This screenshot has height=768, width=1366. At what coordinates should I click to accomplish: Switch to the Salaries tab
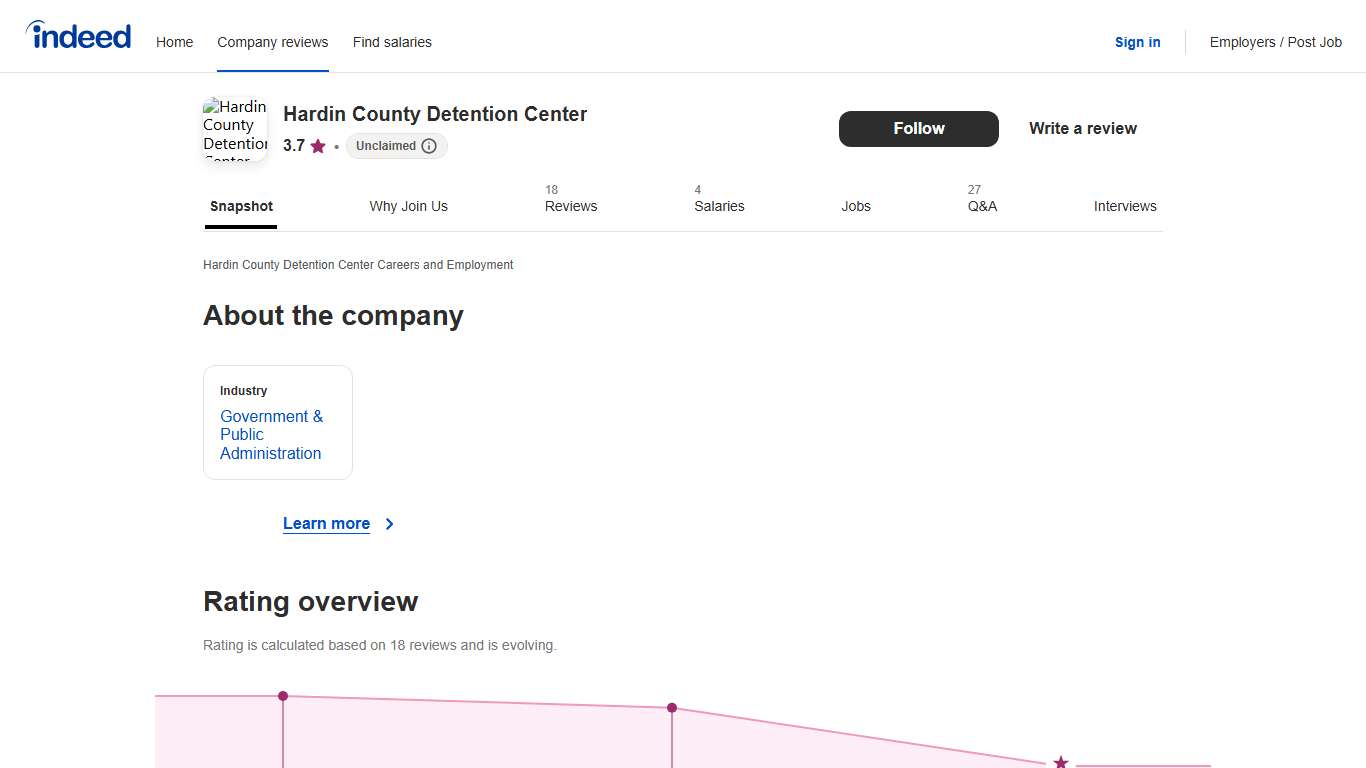point(719,206)
